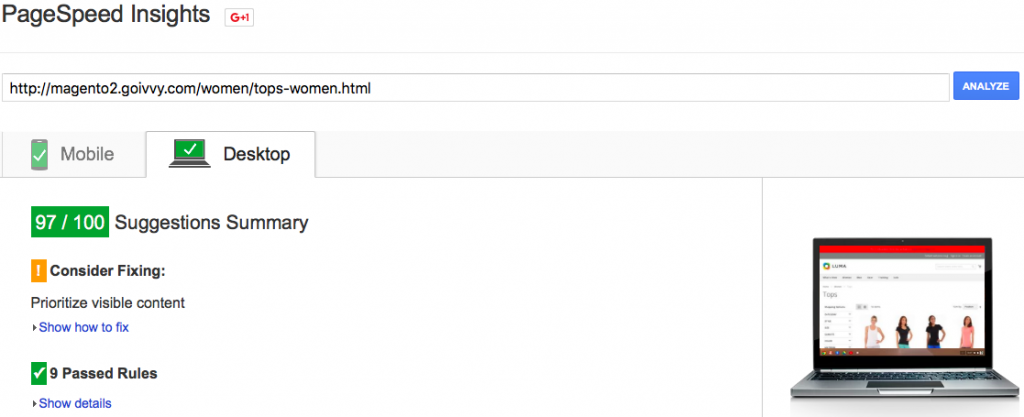Select the Desktop tab

pyautogui.click(x=231, y=154)
